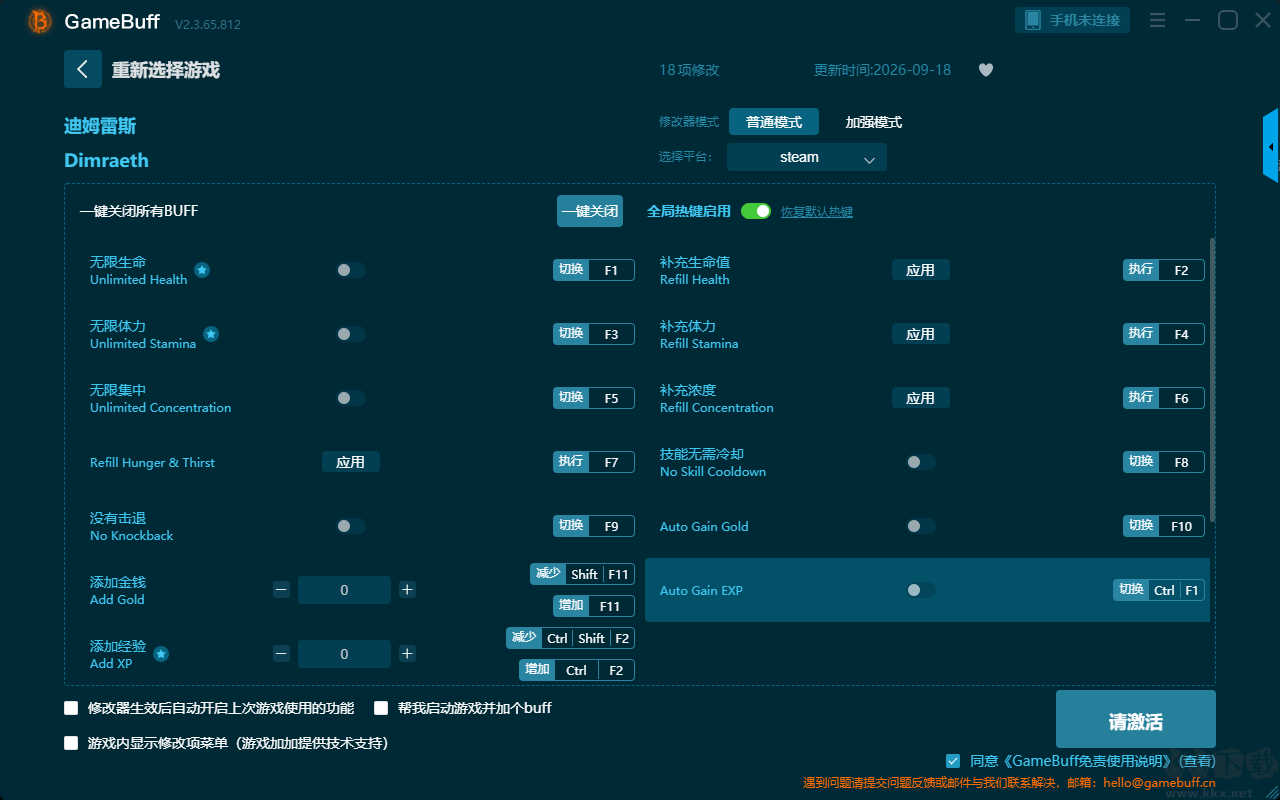Apply Refill Health with 应用 button
Viewport: 1280px width, 800px height.
(x=921, y=270)
